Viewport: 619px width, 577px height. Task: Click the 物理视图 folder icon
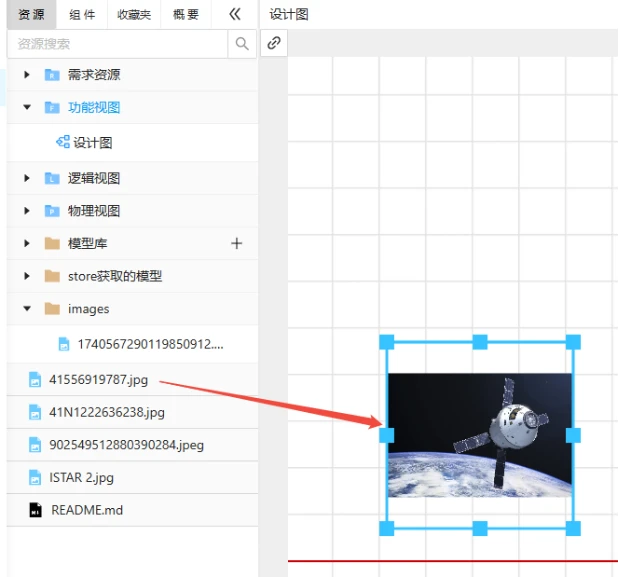pyautogui.click(x=52, y=211)
